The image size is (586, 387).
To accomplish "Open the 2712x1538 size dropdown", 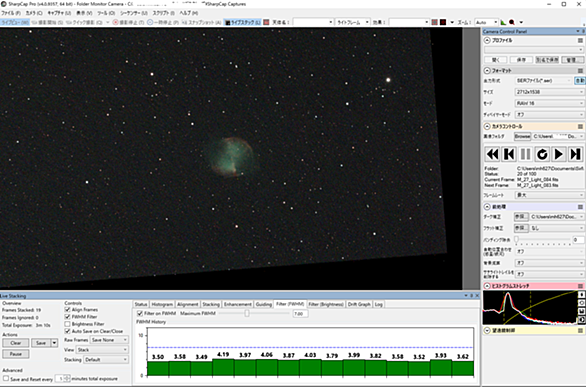I will coord(549,92).
